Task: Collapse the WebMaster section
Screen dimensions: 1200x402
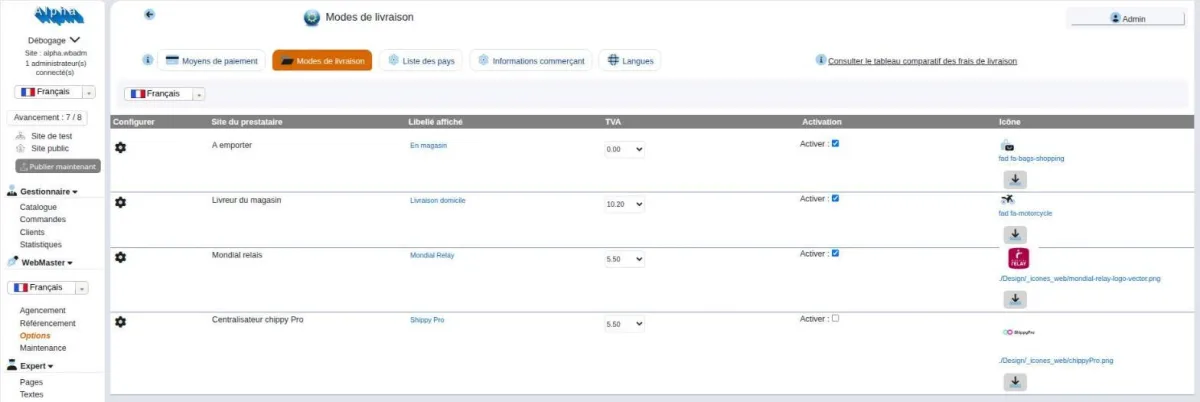Action: [47, 263]
